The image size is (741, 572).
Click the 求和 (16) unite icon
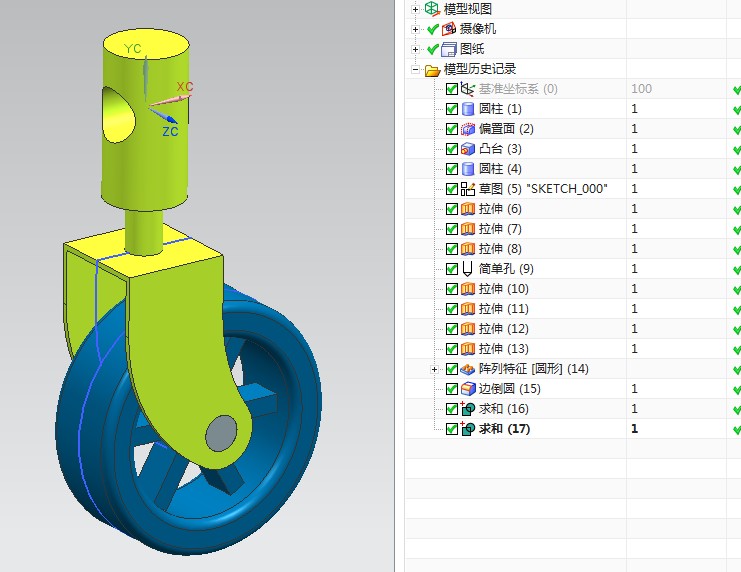(x=467, y=408)
